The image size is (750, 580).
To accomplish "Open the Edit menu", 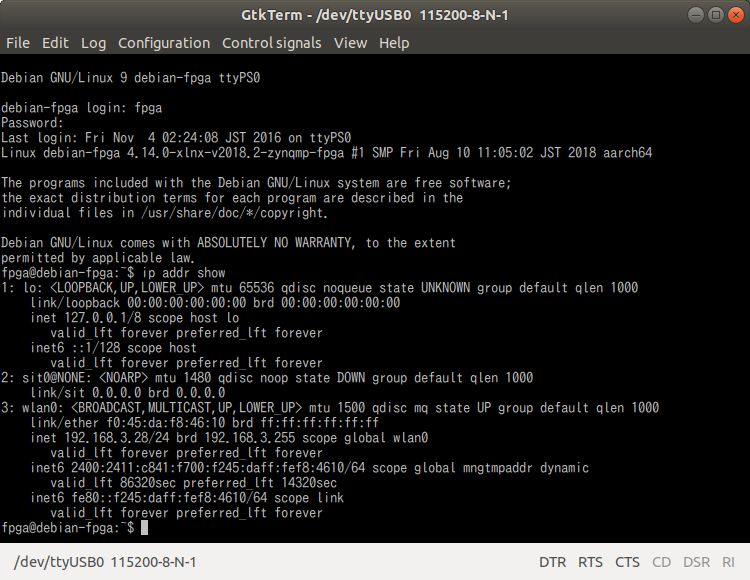I will coord(55,43).
